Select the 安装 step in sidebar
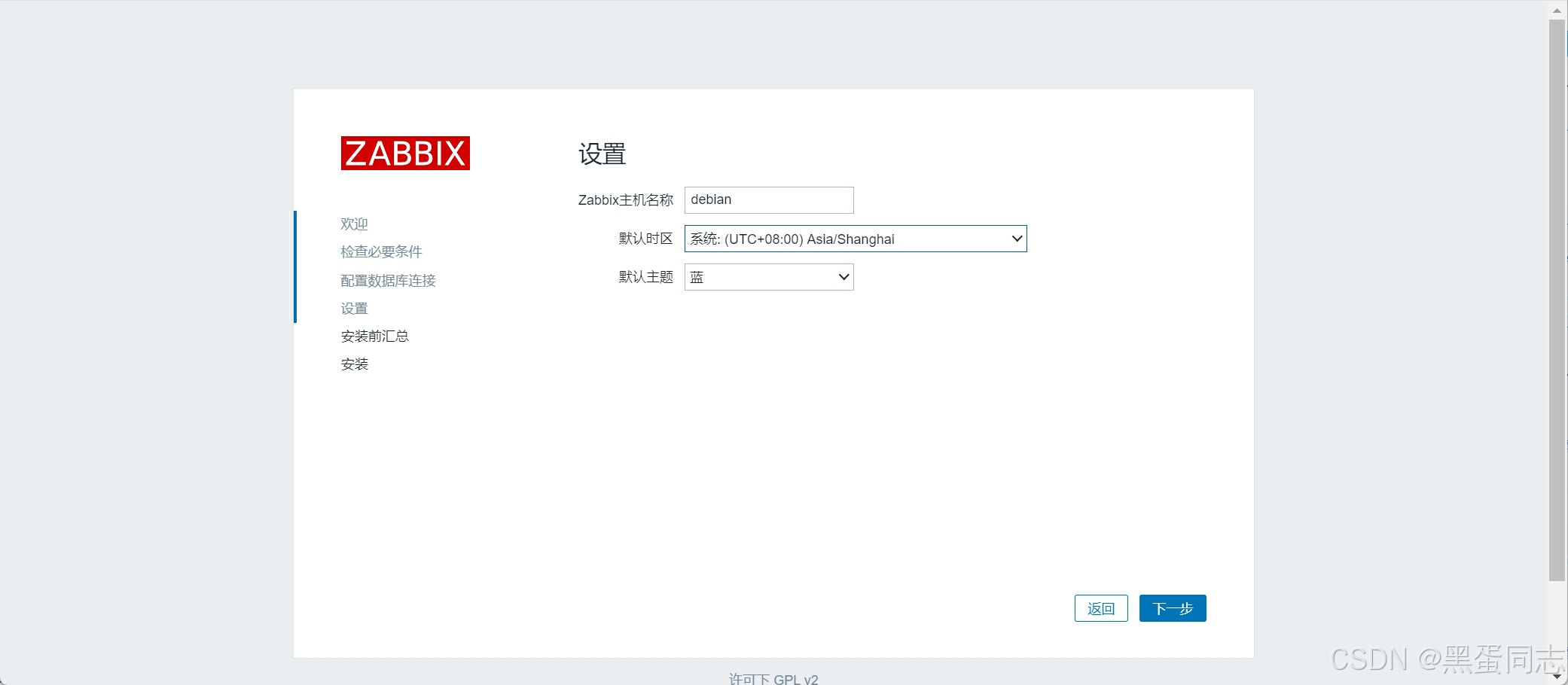 pyautogui.click(x=354, y=364)
